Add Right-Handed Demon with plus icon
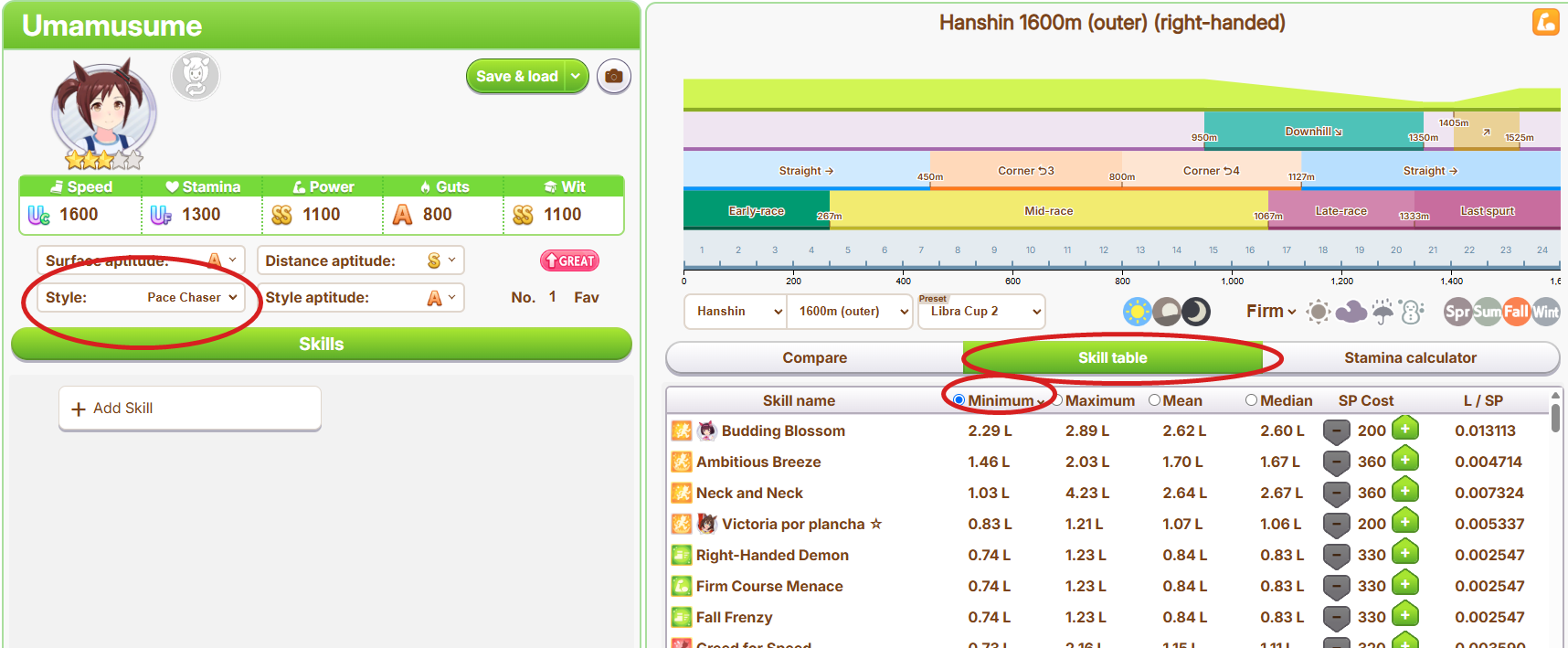The image size is (1568, 648). pyautogui.click(x=1405, y=553)
